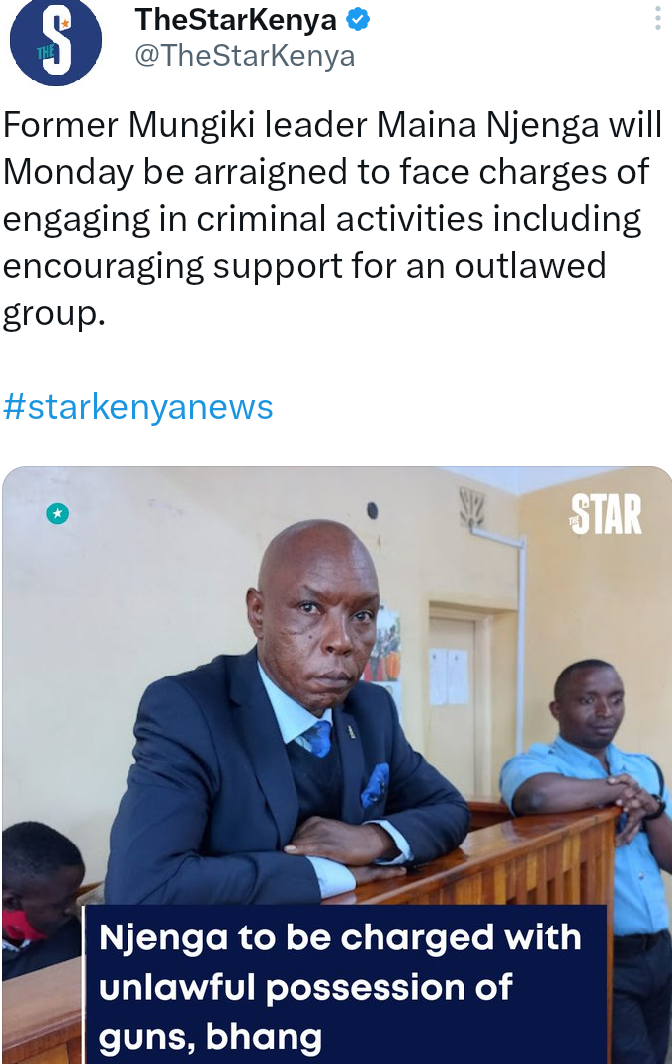Image resolution: width=672 pixels, height=1064 pixels.
Task: Click TheStarKenya display name
Action: point(236,20)
